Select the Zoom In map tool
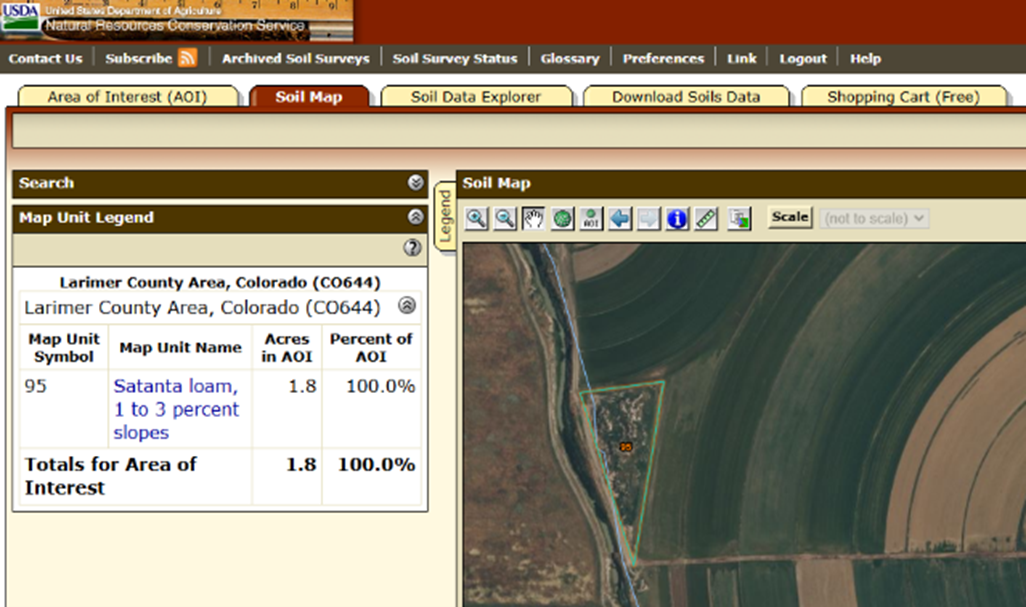This screenshot has width=1026, height=607. [x=476, y=218]
